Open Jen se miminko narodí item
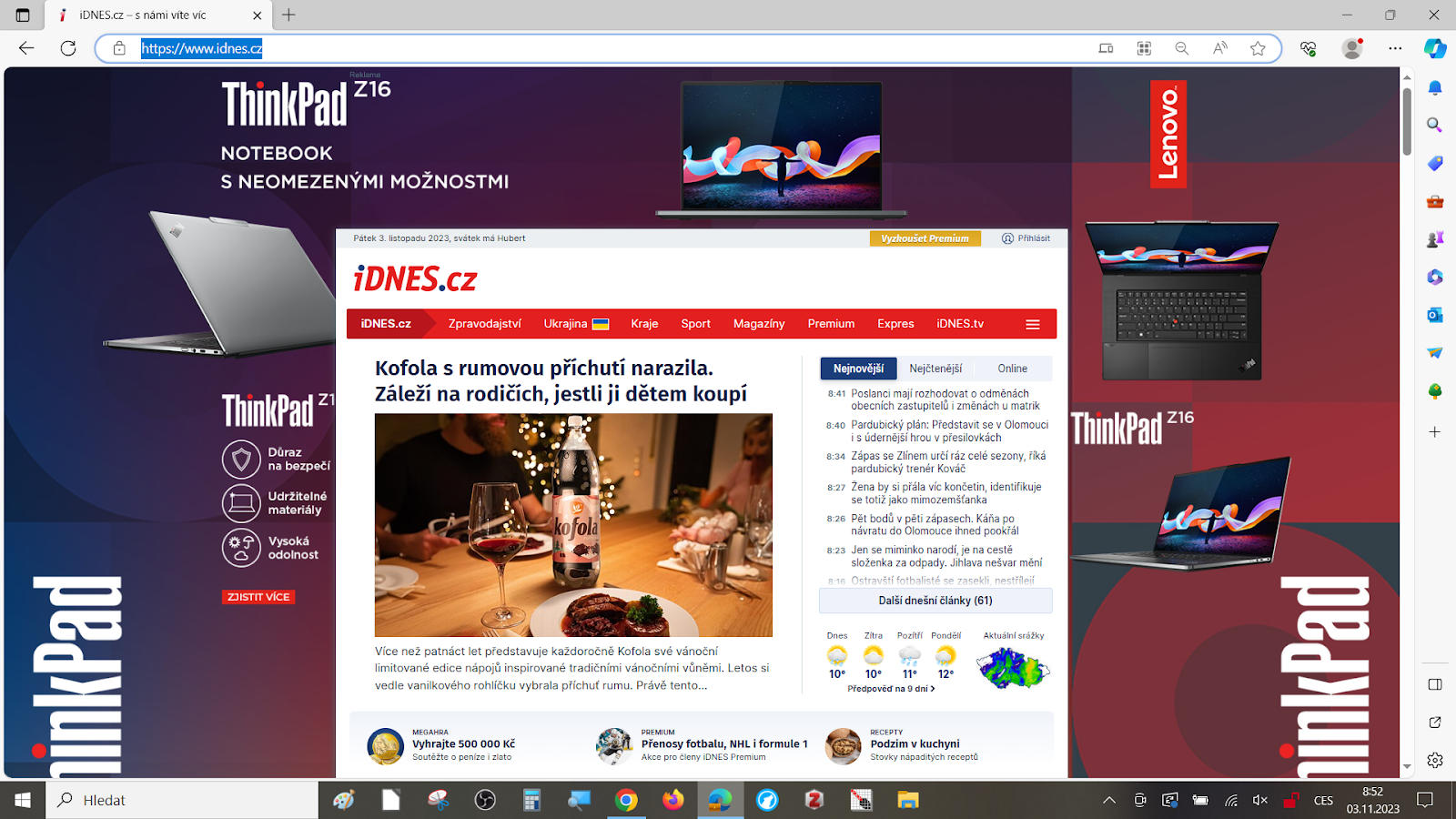Image resolution: width=1456 pixels, height=819 pixels. [946, 556]
